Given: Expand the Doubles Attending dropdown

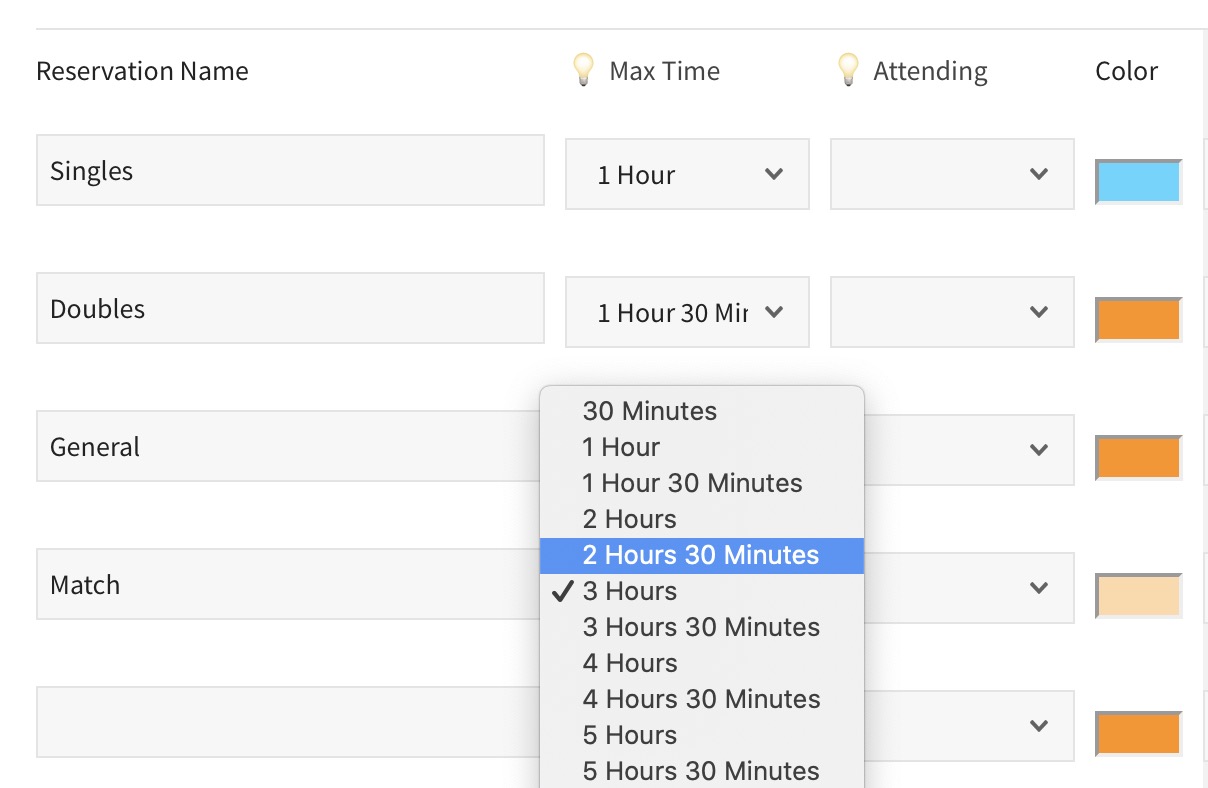Looking at the screenshot, I should click(x=952, y=312).
